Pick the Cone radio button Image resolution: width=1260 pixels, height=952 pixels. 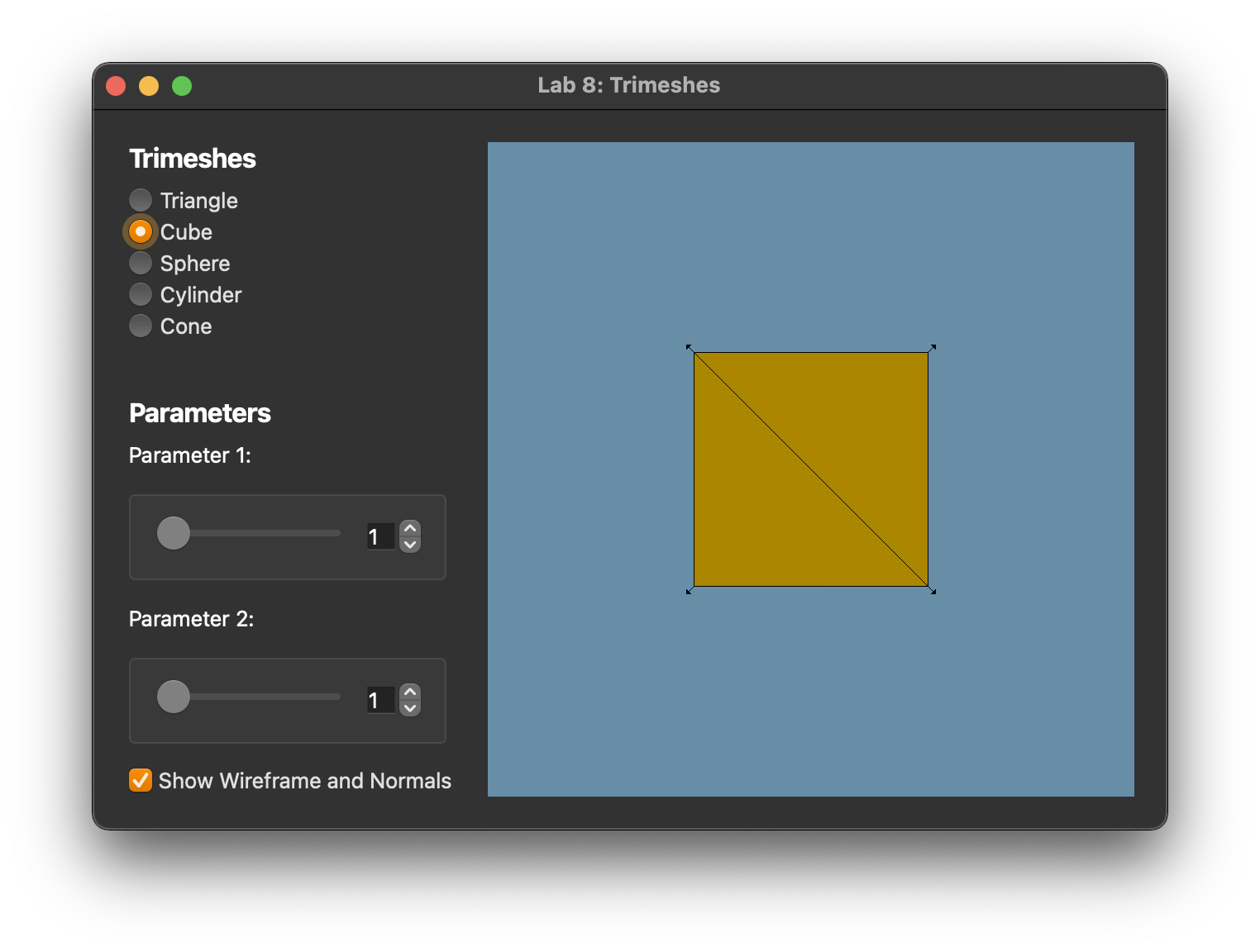click(x=141, y=326)
